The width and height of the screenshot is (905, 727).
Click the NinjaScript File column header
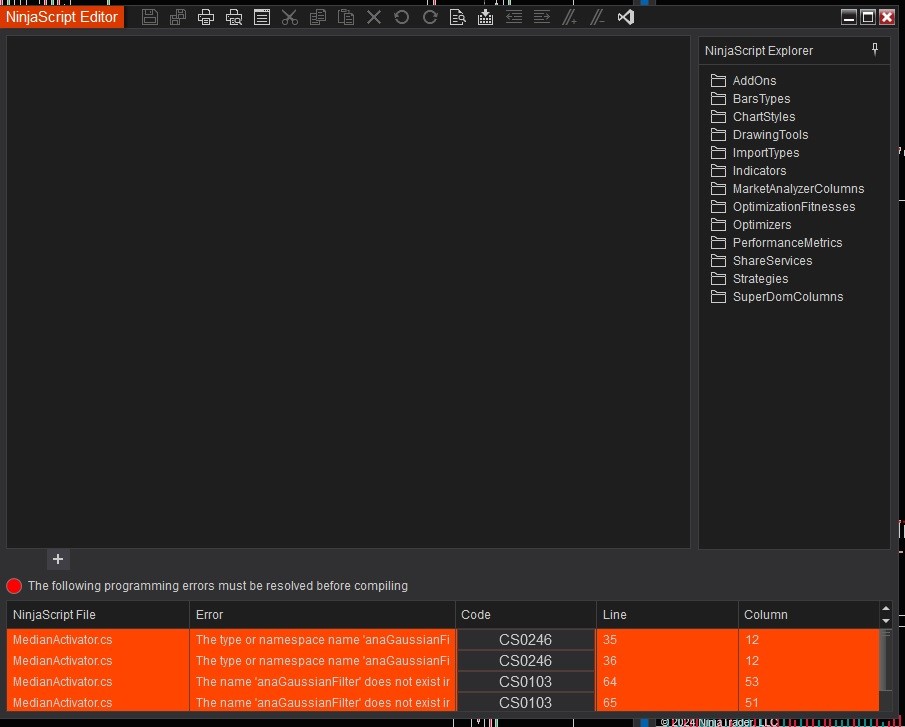[54, 615]
